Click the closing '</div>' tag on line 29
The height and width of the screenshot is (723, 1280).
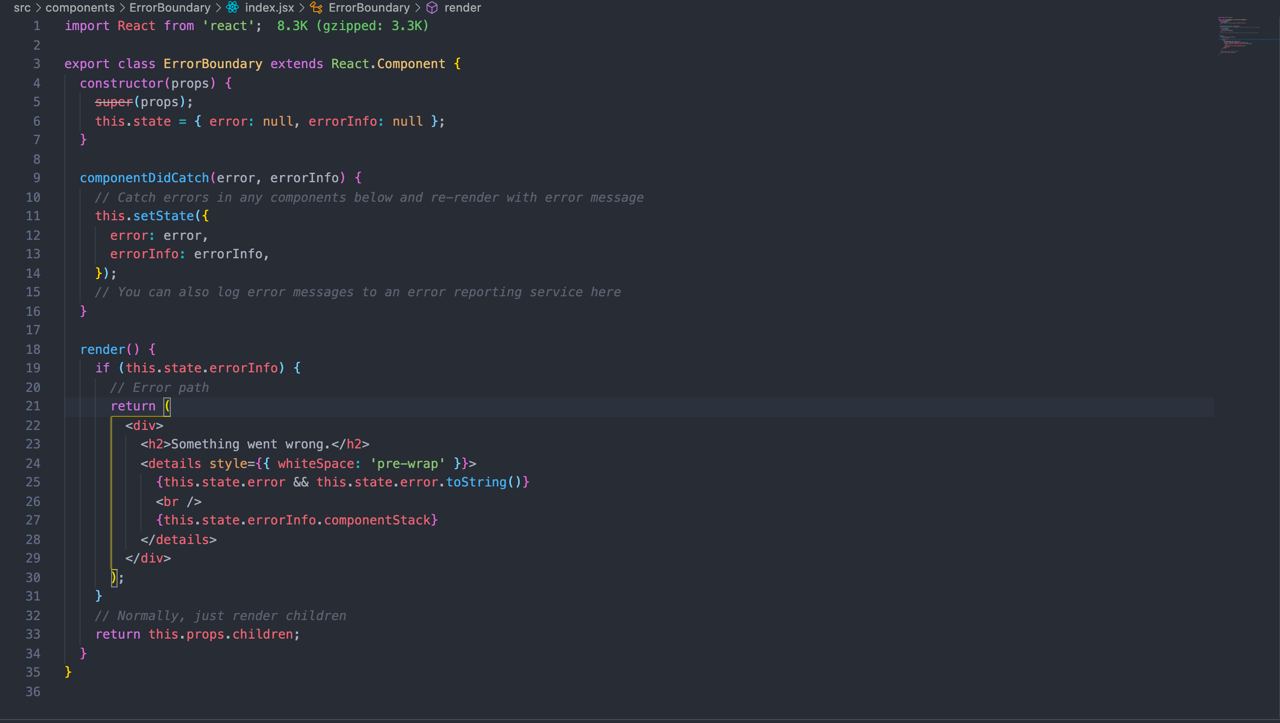[148, 558]
